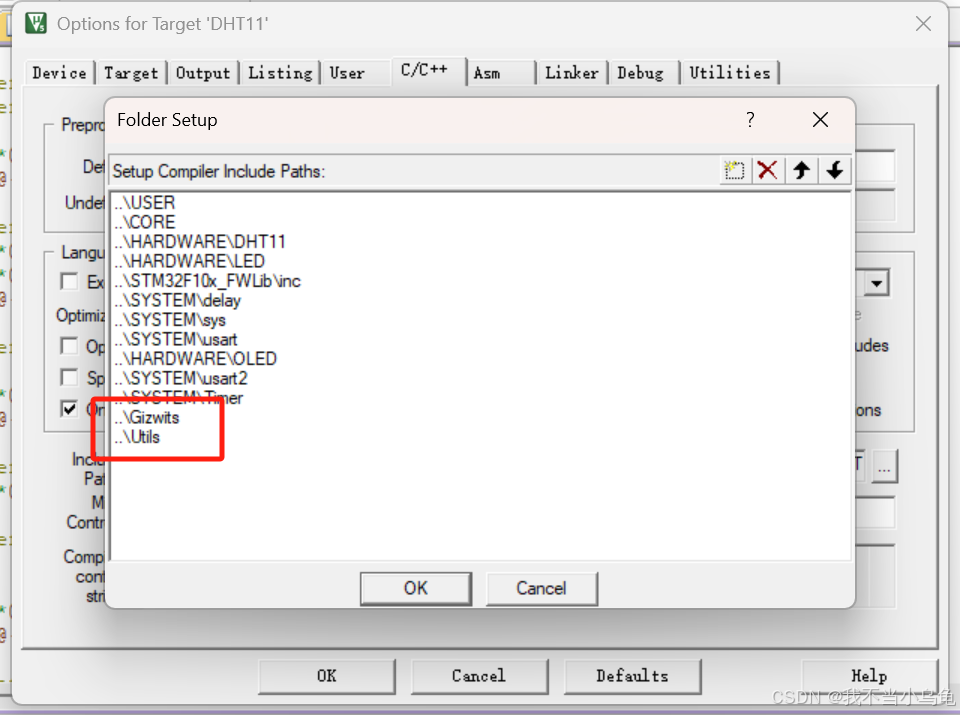Close the Folder Setup dialog
960x715 pixels.
820,119
